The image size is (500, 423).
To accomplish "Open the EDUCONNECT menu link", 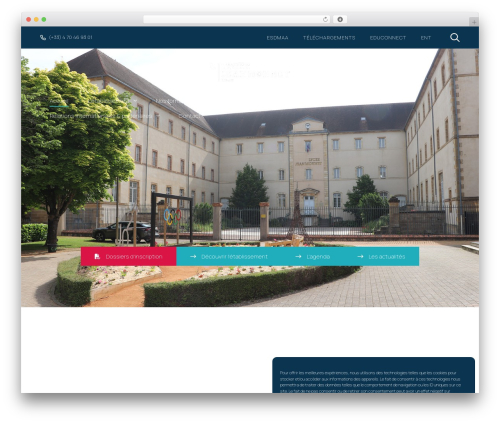I will [388, 38].
